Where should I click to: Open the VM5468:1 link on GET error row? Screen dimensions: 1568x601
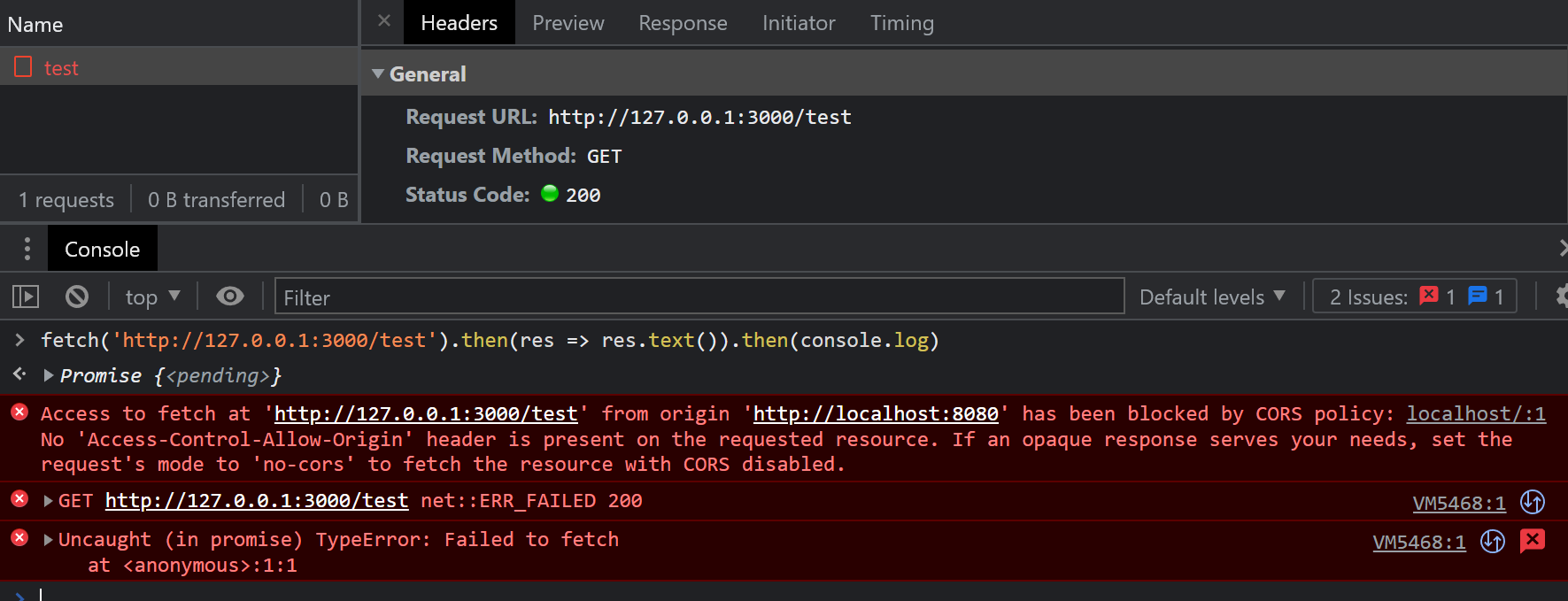coord(1458,504)
